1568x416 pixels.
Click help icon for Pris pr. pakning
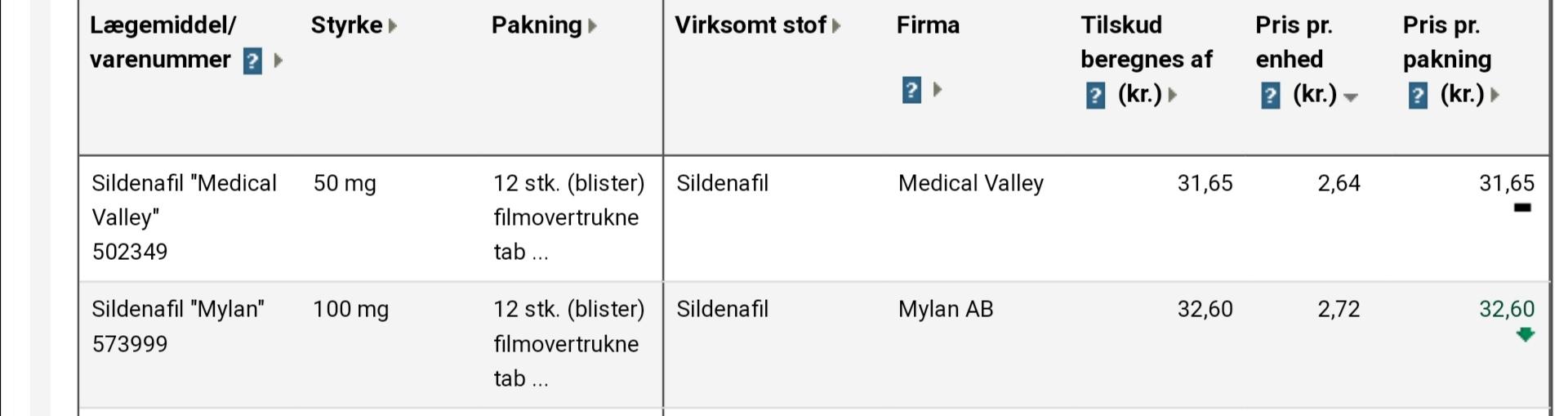click(x=1418, y=96)
